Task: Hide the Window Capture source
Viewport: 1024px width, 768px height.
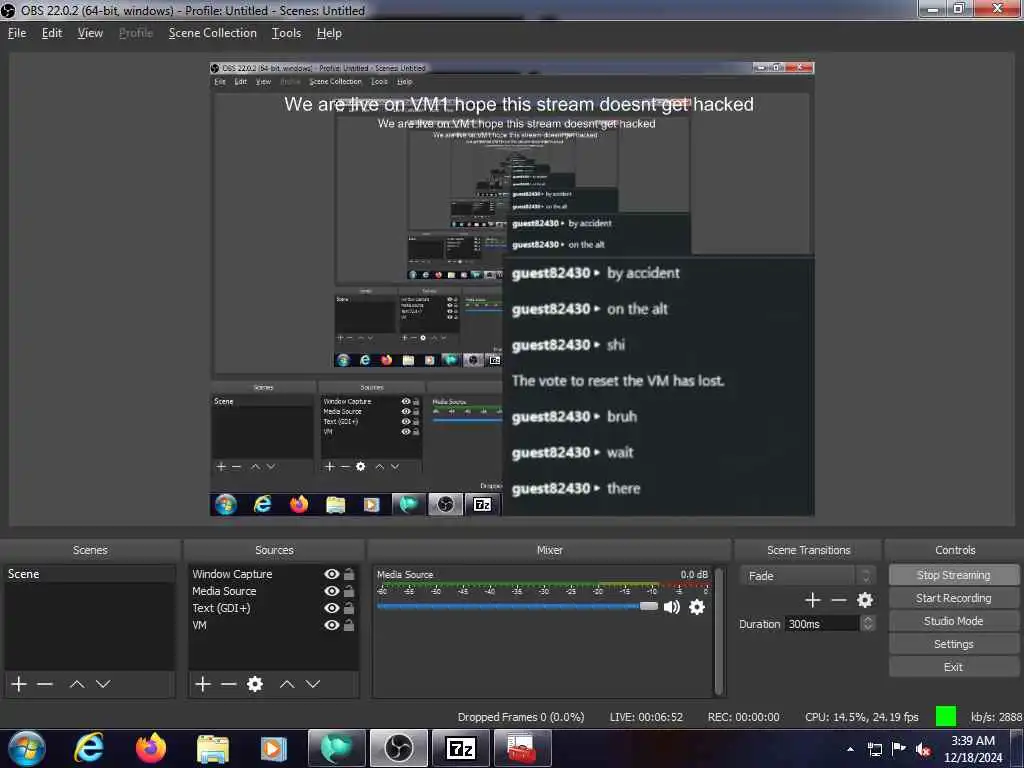Action: tap(332, 574)
